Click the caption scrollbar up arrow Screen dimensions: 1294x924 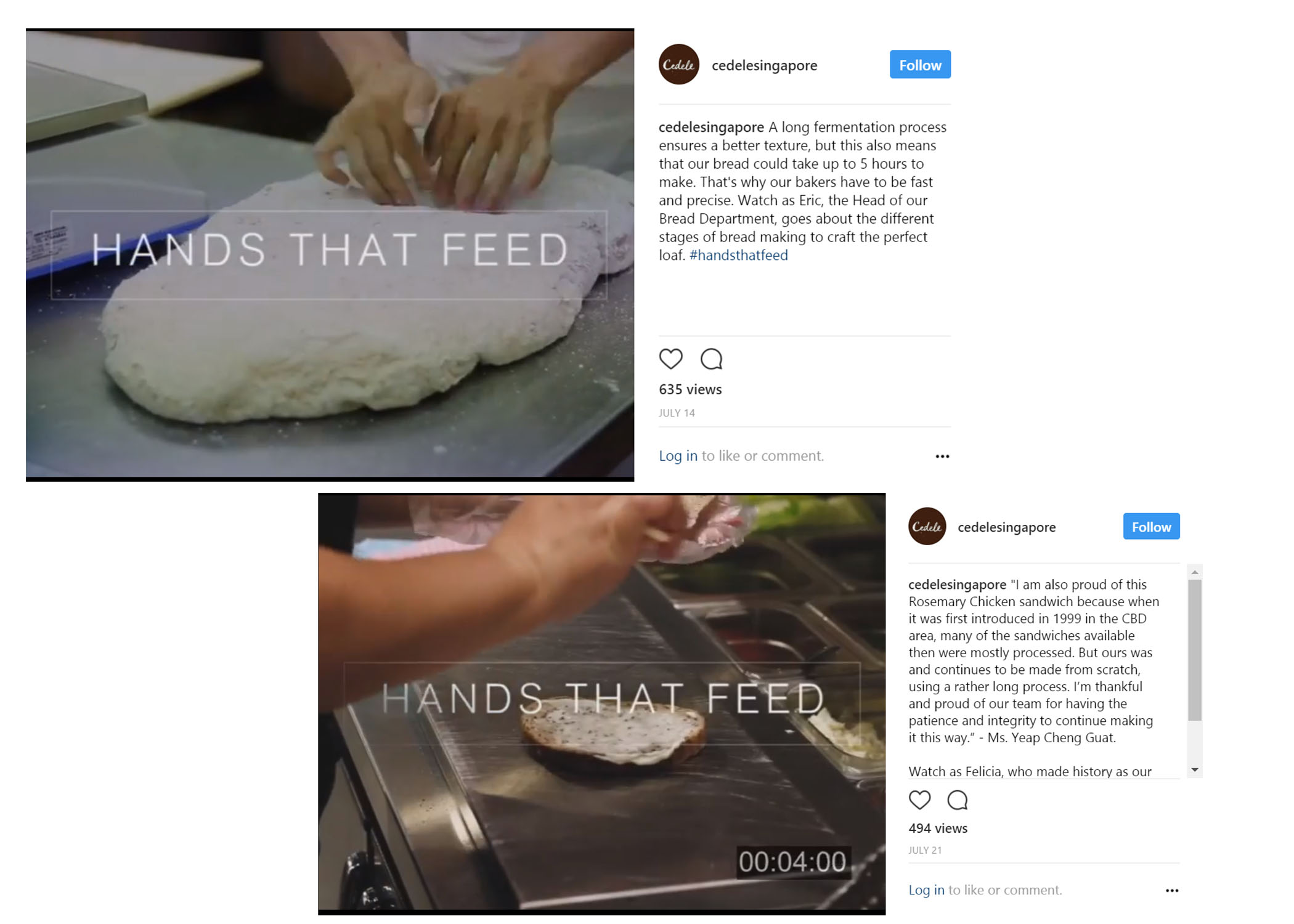click(x=1195, y=572)
